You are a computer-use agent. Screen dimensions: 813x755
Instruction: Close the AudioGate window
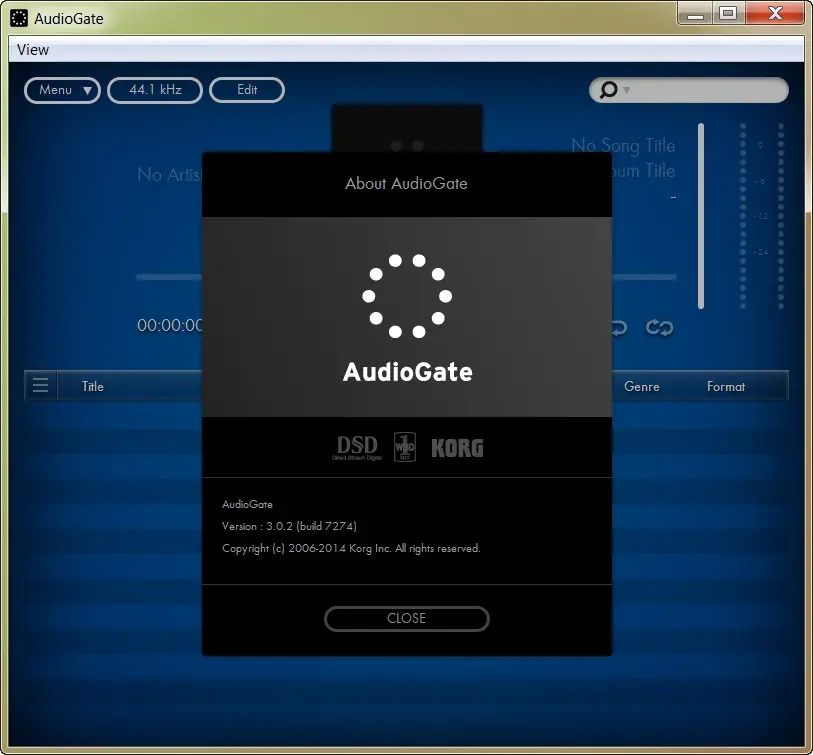[776, 13]
